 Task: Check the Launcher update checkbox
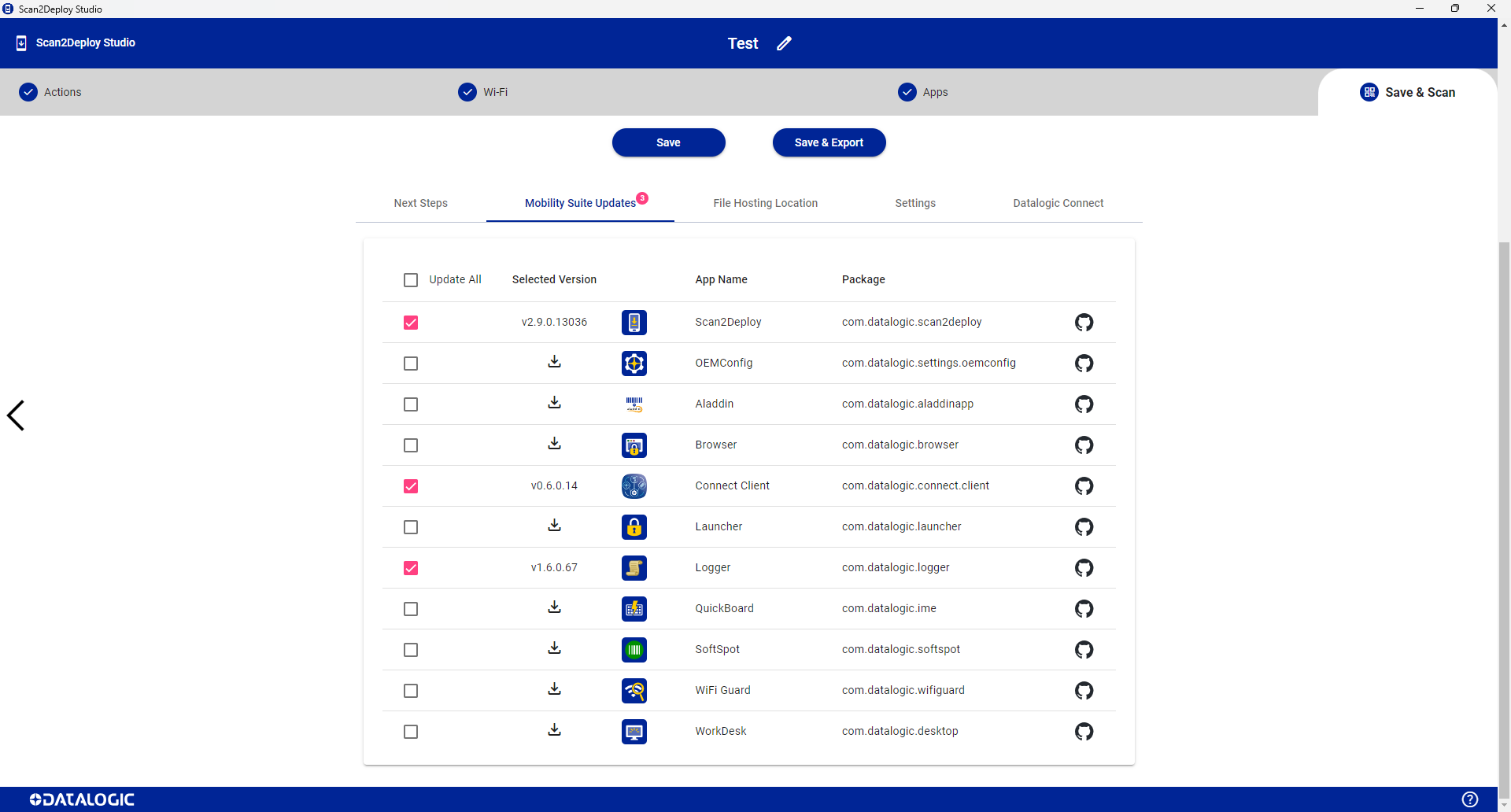point(411,527)
